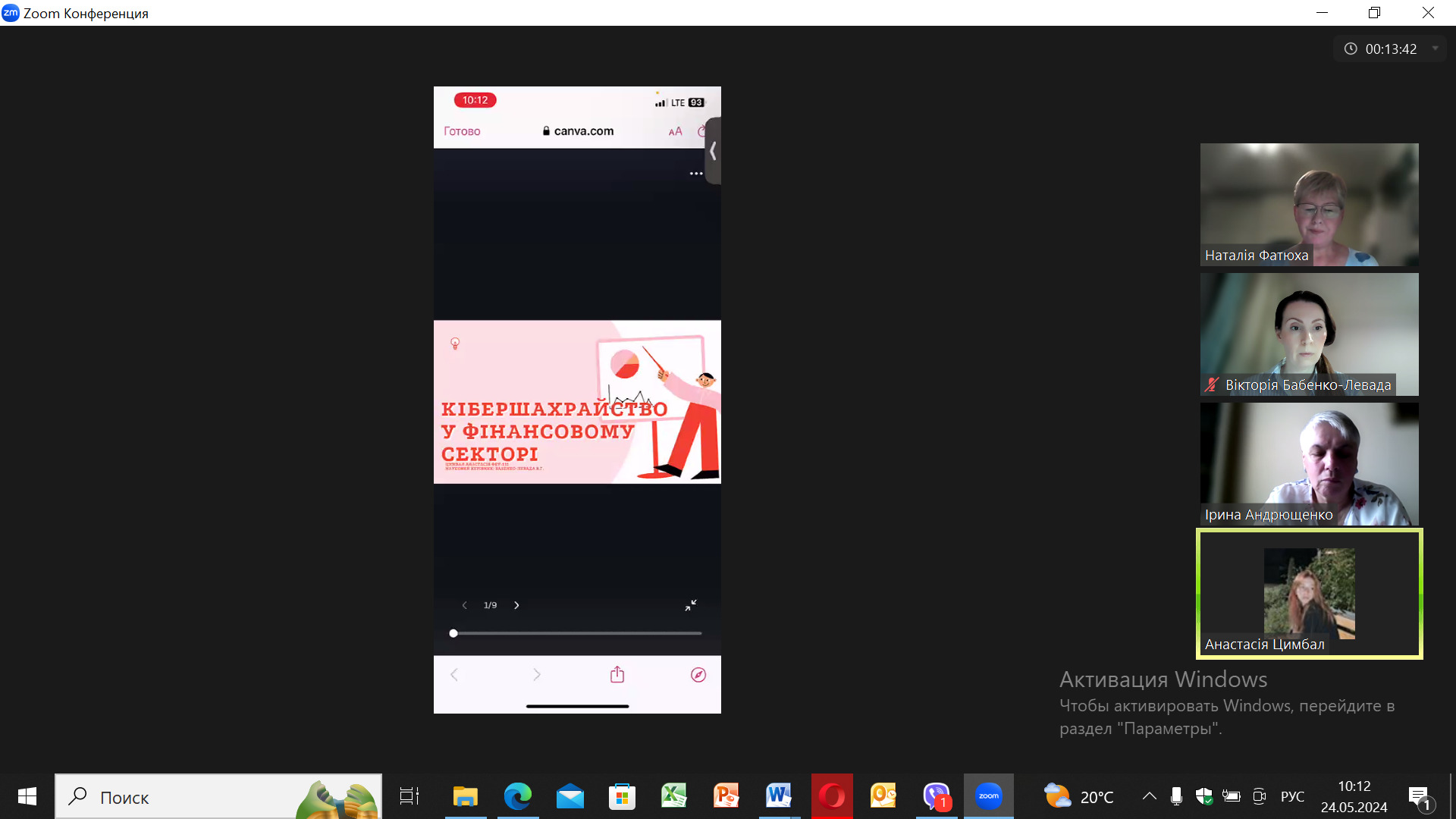Collapse the side panel arrow handle
Image resolution: width=1456 pixels, height=819 pixels.
coord(713,152)
